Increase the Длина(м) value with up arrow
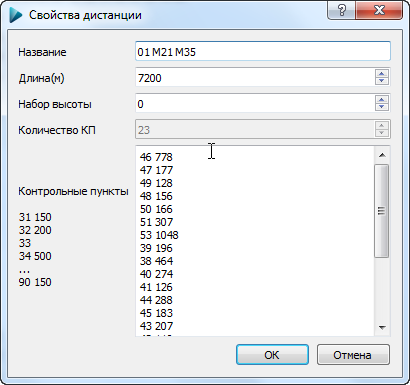This screenshot has height=385, width=410. pyautogui.click(x=382, y=74)
